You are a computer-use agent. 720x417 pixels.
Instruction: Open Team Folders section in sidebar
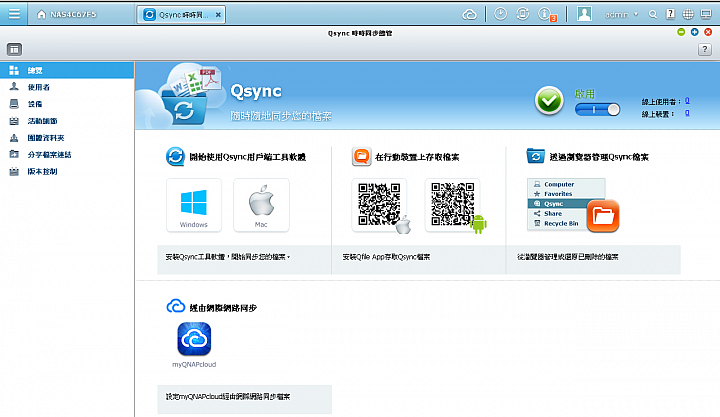click(67, 138)
